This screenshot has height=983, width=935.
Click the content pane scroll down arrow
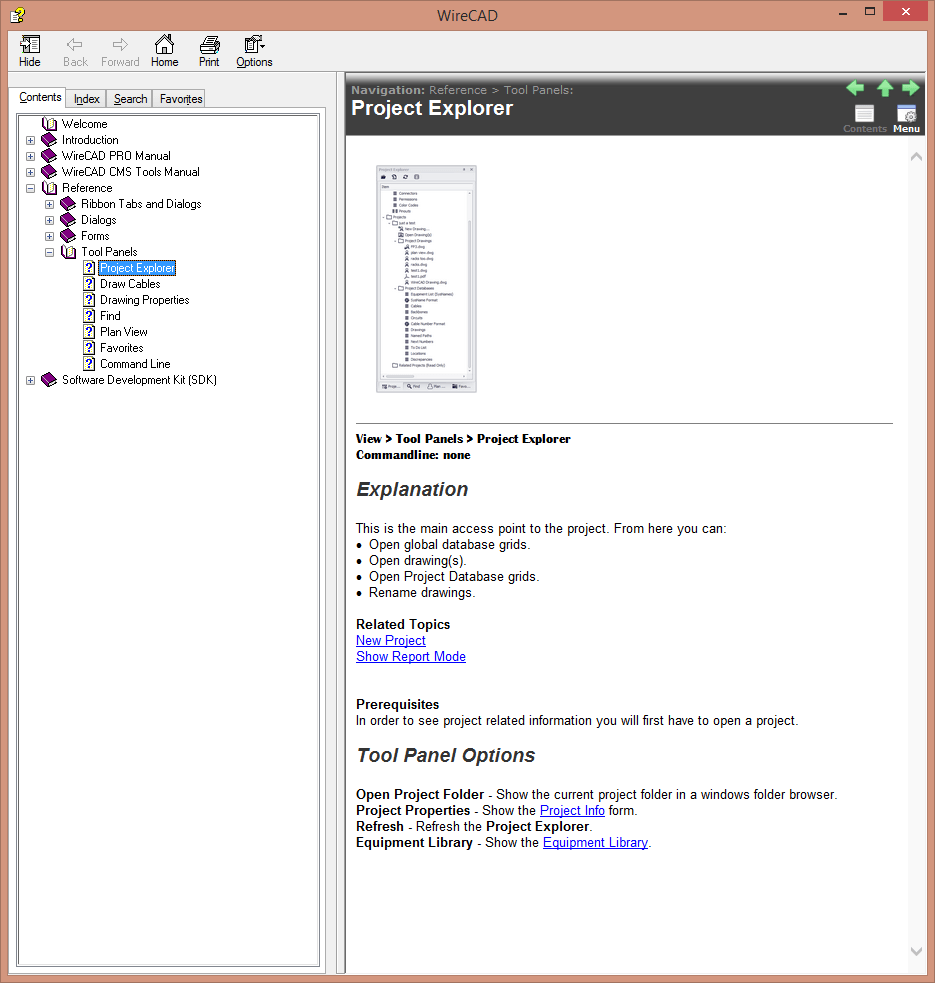(x=916, y=951)
